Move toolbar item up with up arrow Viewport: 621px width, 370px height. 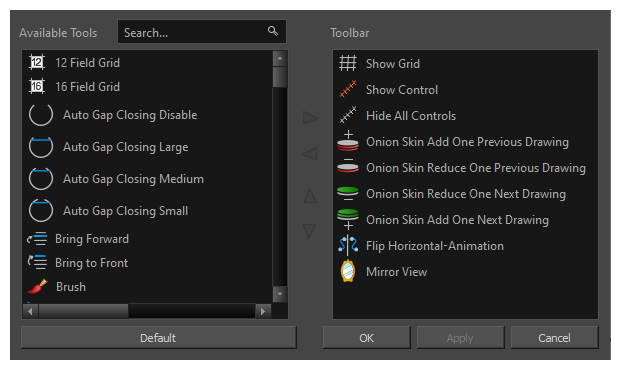tap(310, 196)
